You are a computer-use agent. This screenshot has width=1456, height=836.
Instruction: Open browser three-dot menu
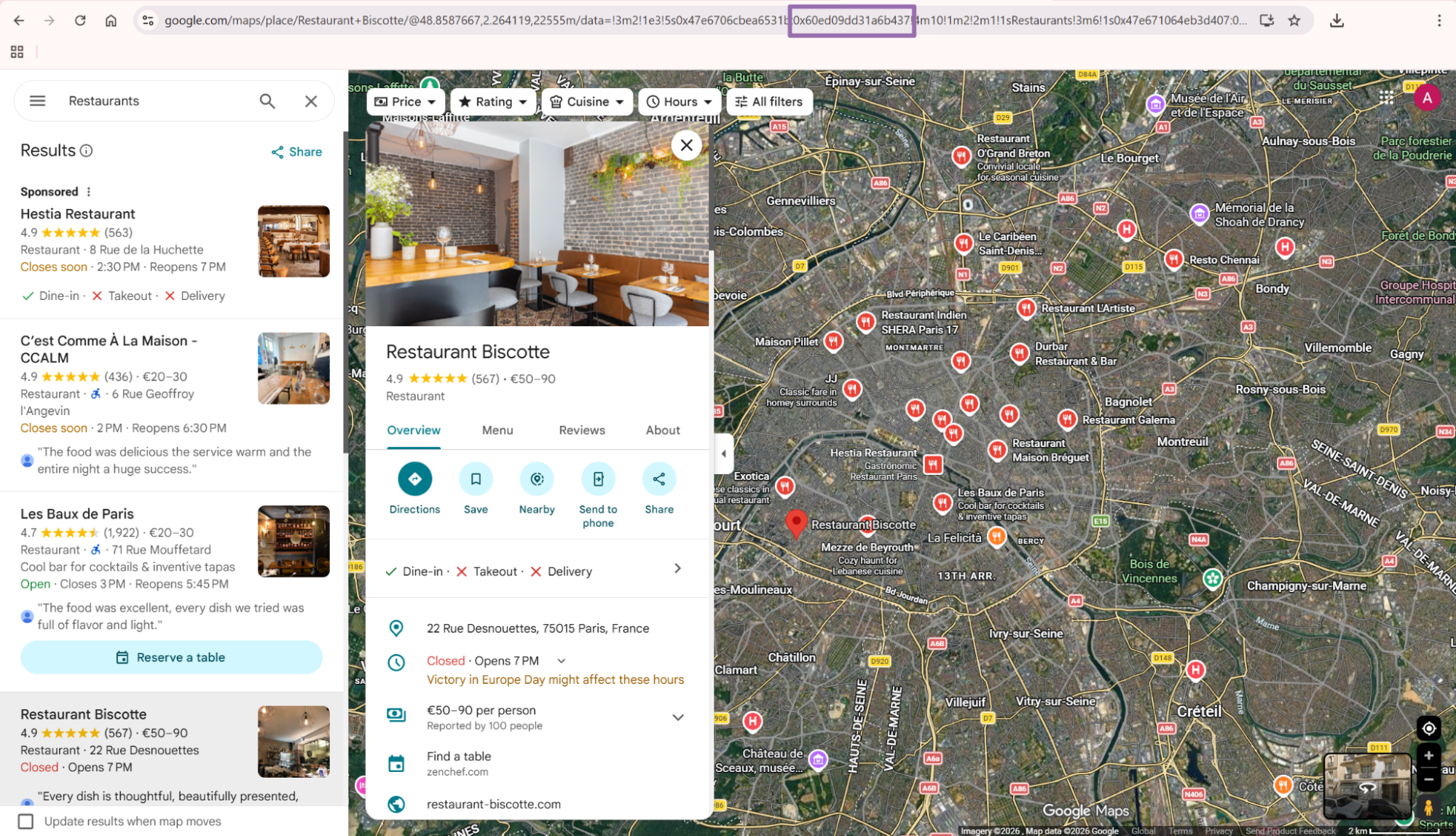coord(1439,20)
